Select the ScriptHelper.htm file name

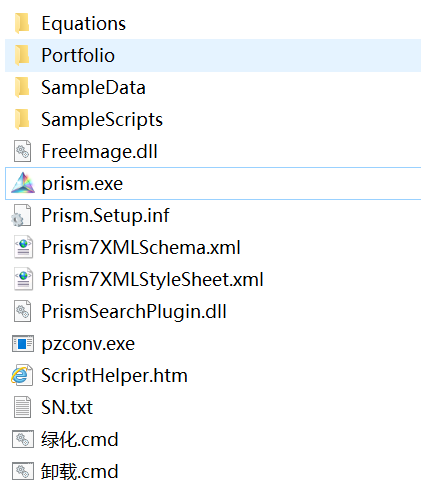tap(114, 375)
